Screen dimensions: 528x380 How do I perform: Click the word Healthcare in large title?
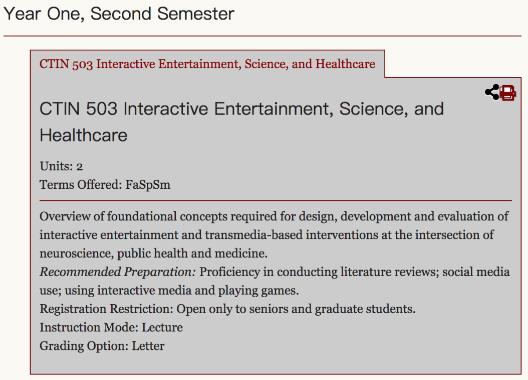(84, 135)
